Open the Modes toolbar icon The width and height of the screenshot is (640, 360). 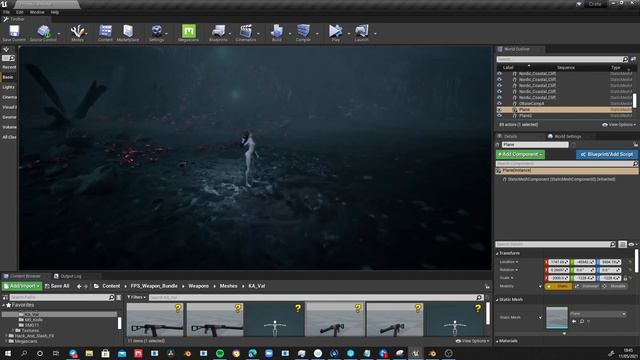(x=77, y=33)
